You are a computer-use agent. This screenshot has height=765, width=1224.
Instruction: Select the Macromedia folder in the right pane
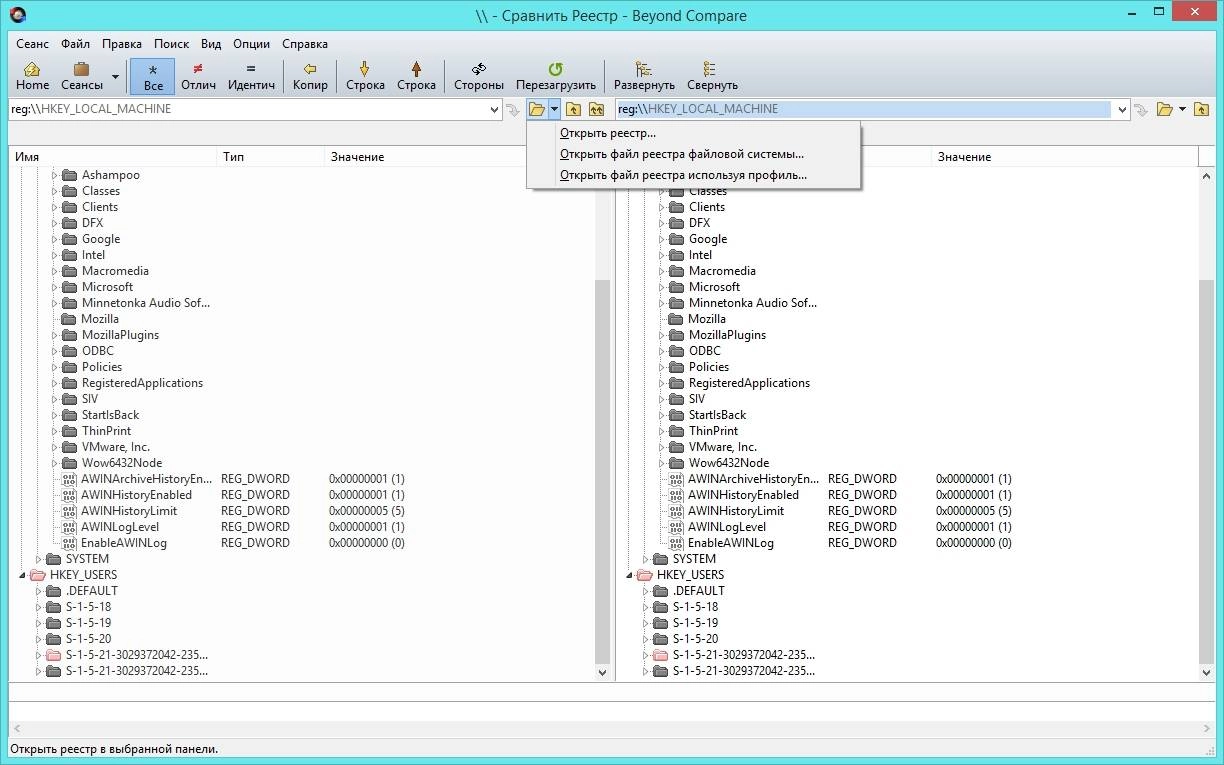coord(722,271)
